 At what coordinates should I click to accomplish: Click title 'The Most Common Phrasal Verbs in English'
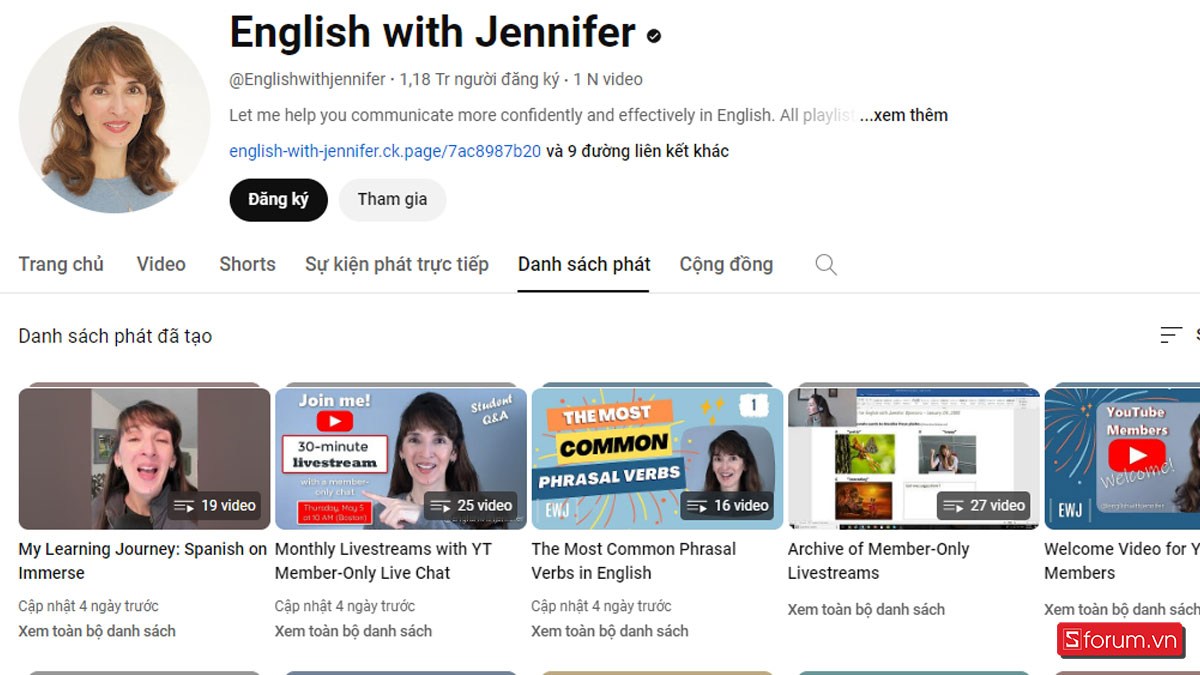(x=633, y=561)
